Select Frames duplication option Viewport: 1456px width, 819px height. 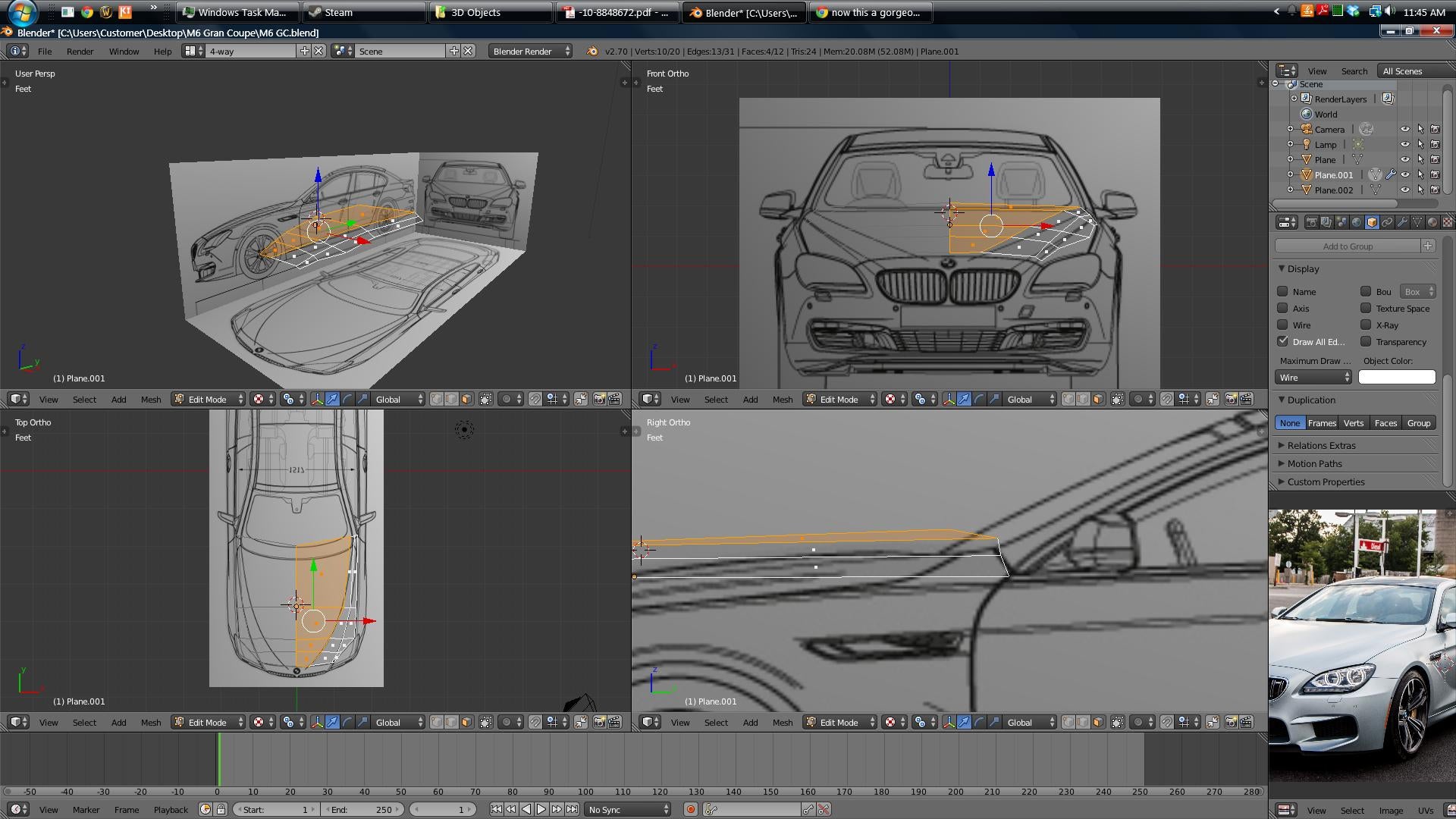click(x=1321, y=422)
